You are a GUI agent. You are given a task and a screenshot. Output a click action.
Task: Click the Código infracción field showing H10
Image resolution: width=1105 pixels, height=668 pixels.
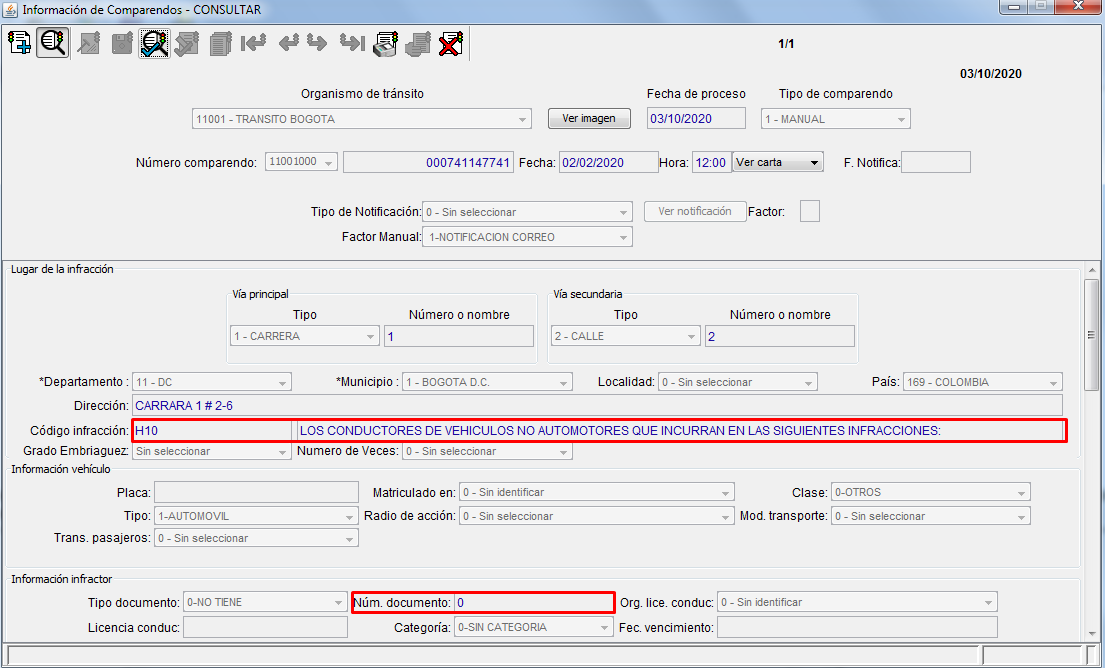tap(211, 430)
